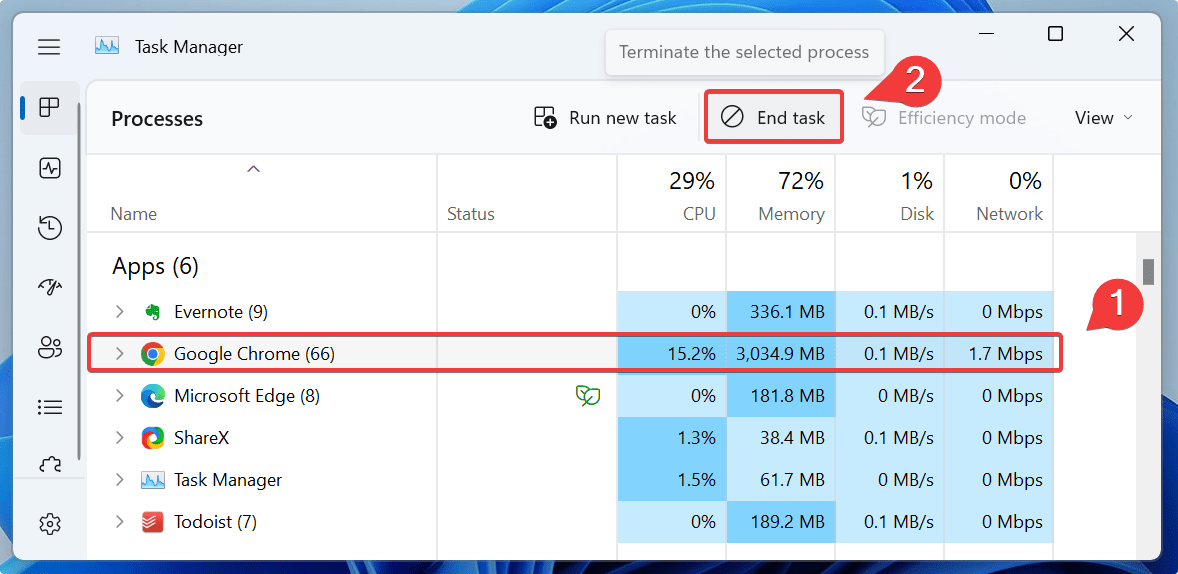The width and height of the screenshot is (1178, 574).
Task: Expand the Evernote process group
Action: [119, 312]
